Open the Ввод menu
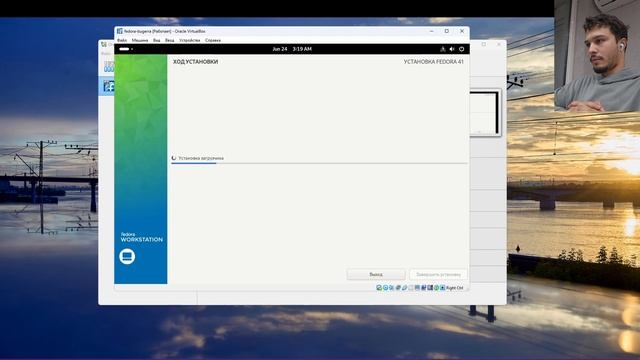This screenshot has width=640, height=360. click(169, 40)
